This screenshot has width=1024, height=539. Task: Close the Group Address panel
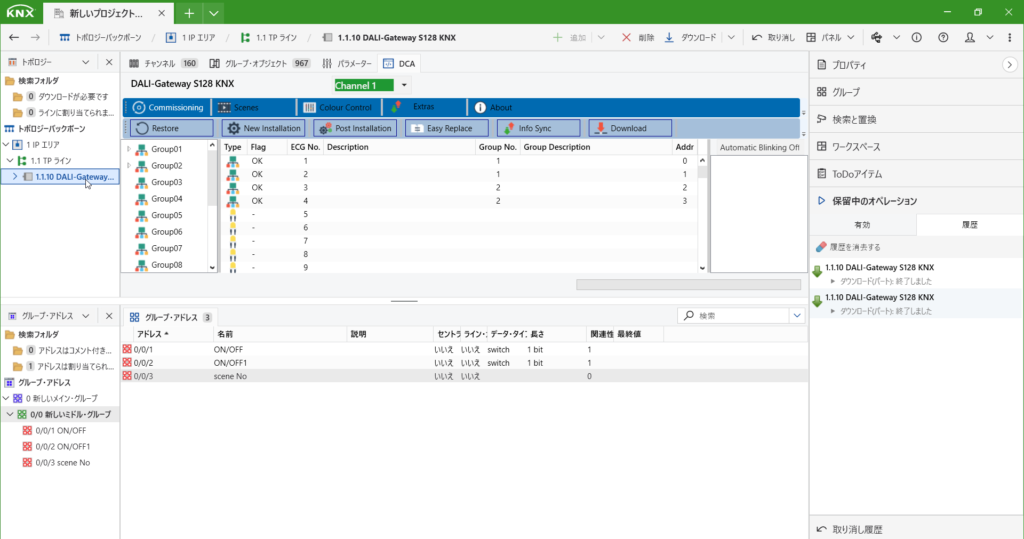pos(109,316)
